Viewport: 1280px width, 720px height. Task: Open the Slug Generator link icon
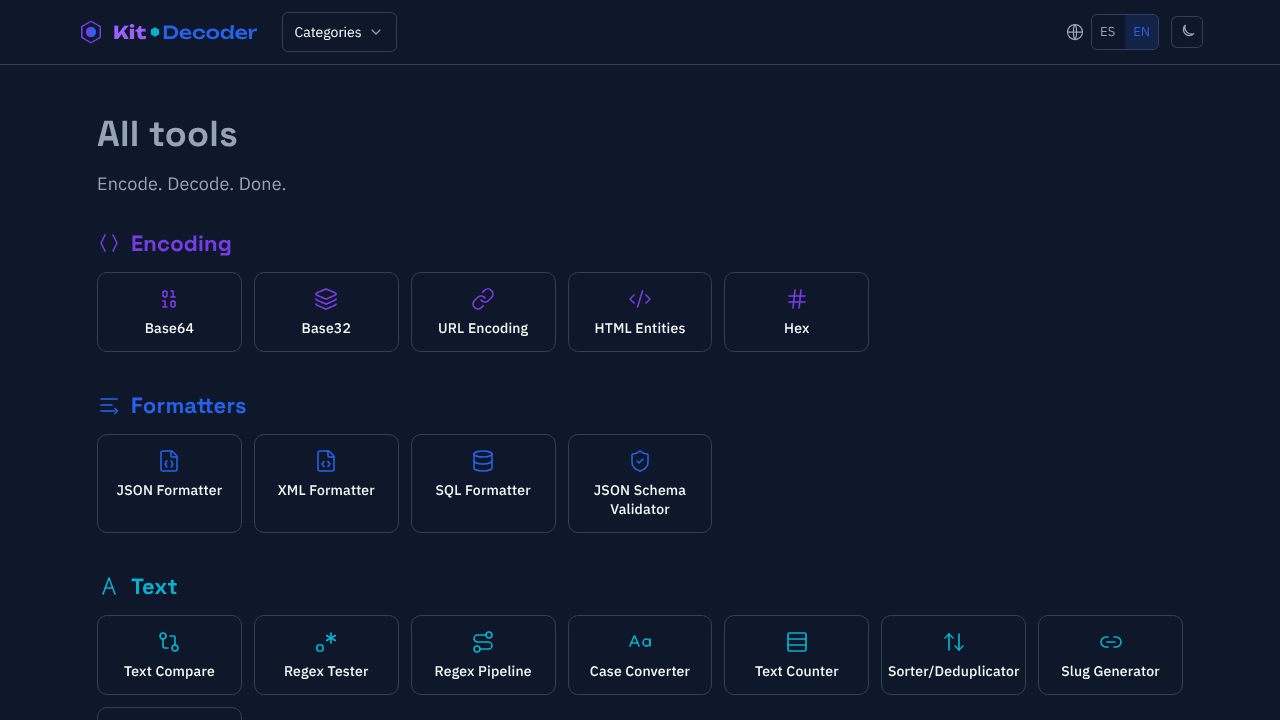[x=1111, y=642]
